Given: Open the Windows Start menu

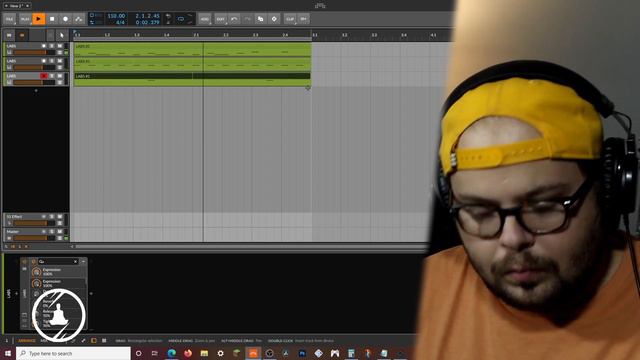Looking at the screenshot, I should (x=8, y=353).
